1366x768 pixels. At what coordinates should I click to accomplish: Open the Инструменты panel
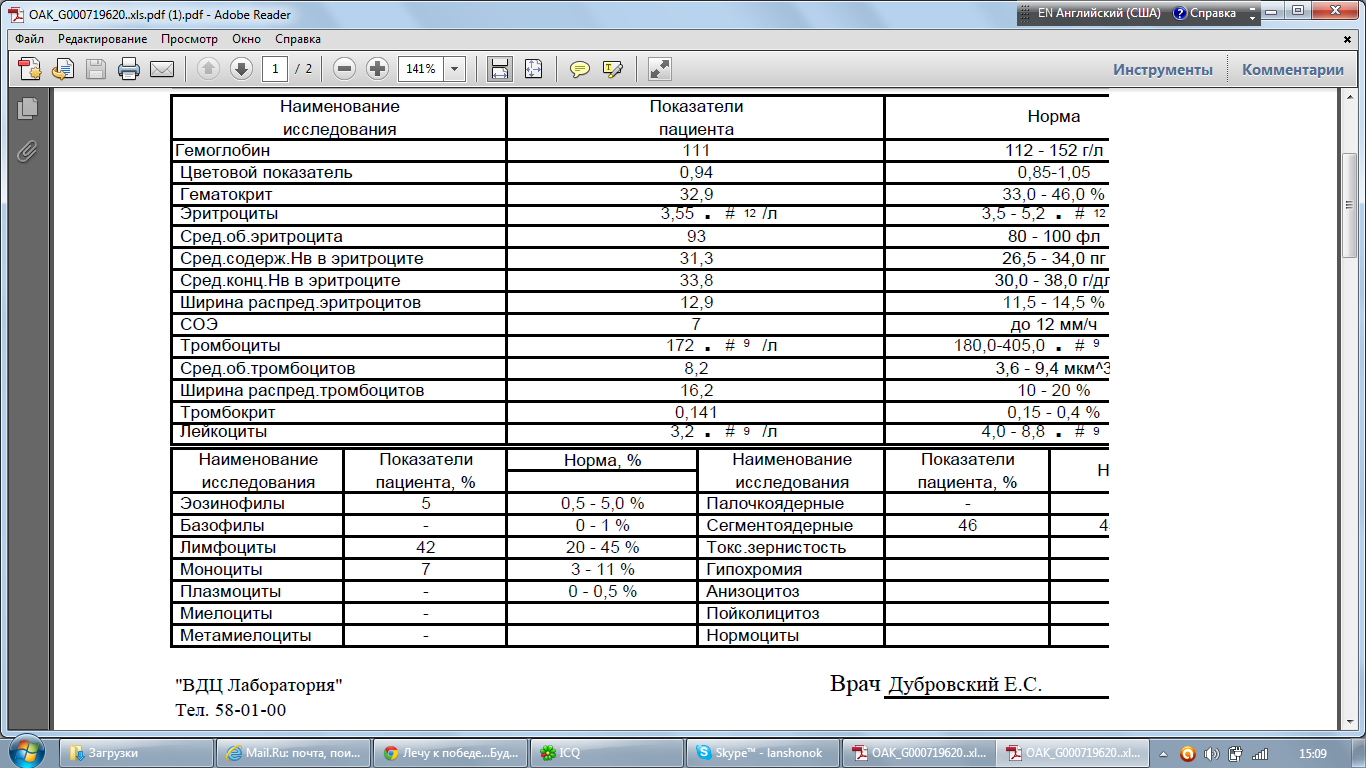[x=1163, y=69]
